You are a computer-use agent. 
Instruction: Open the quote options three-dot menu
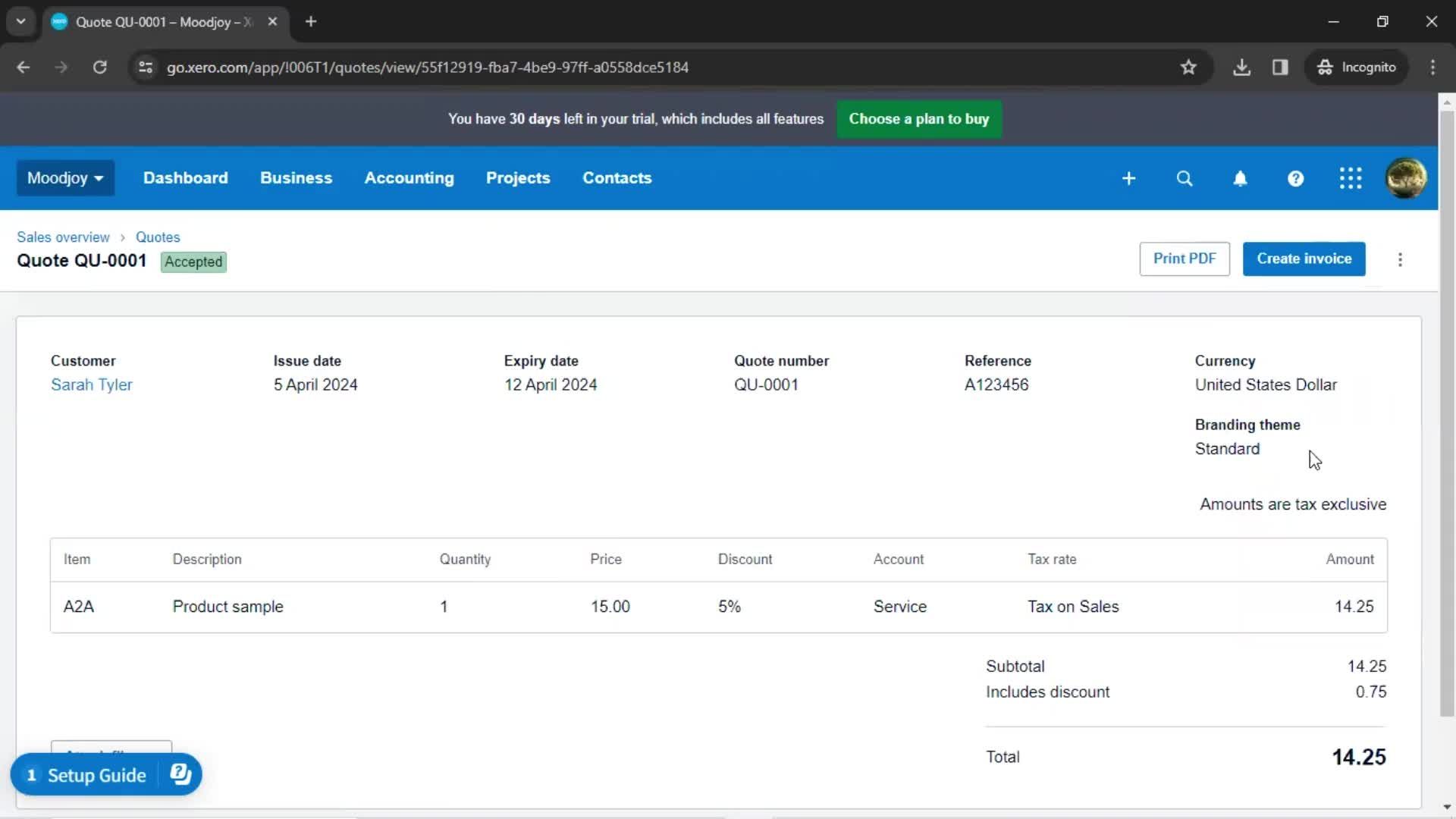(x=1400, y=259)
